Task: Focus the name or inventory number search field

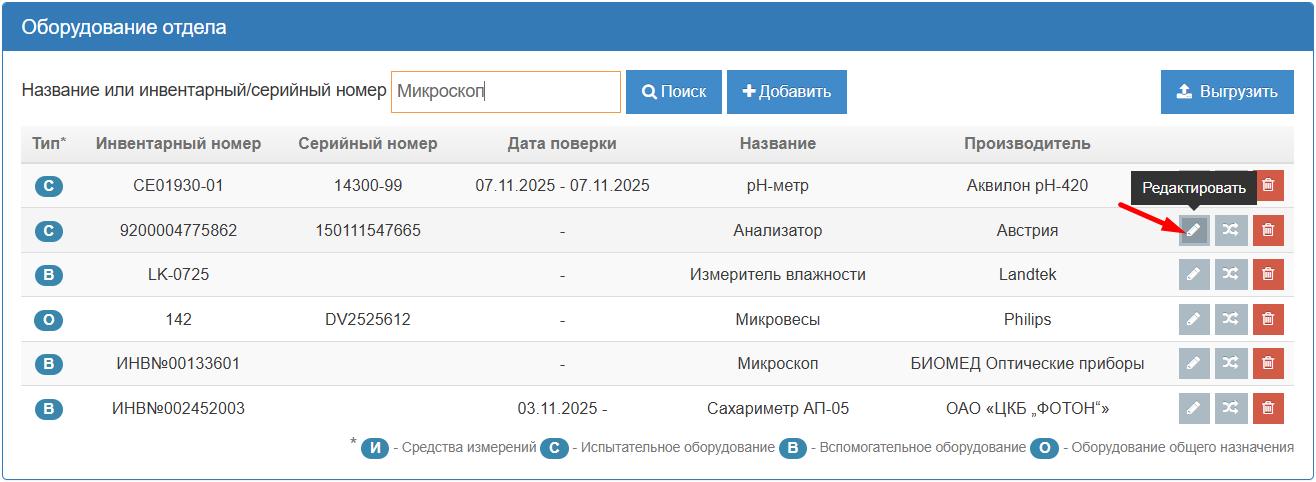Action: [x=505, y=92]
